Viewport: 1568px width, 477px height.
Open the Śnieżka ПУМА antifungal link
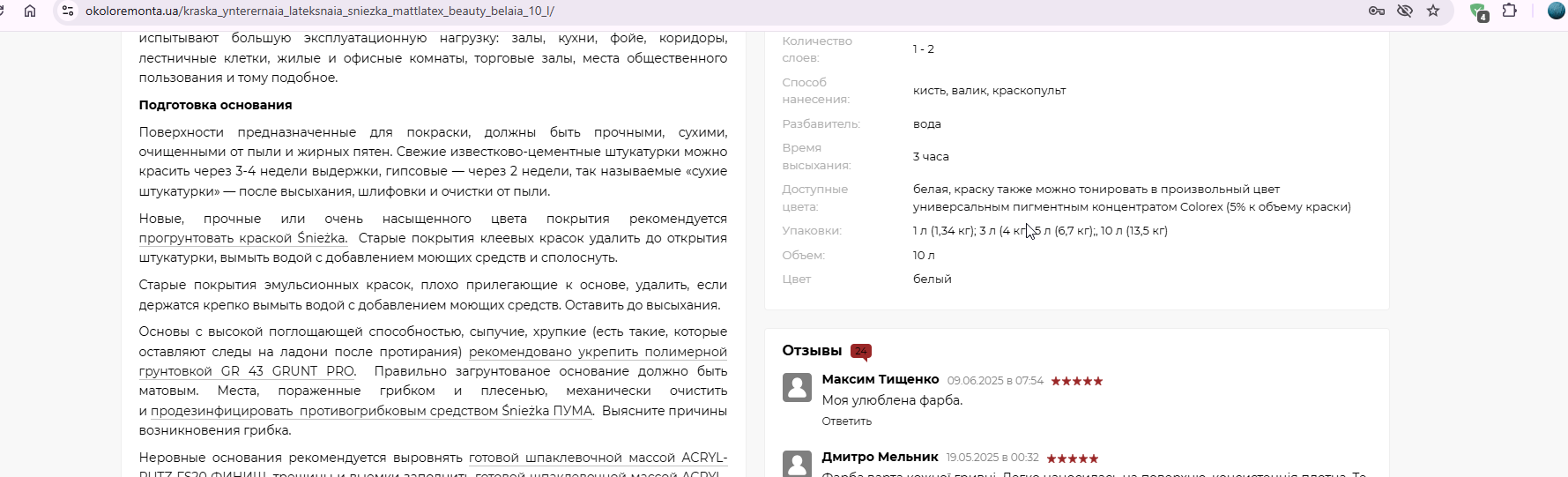[371, 411]
